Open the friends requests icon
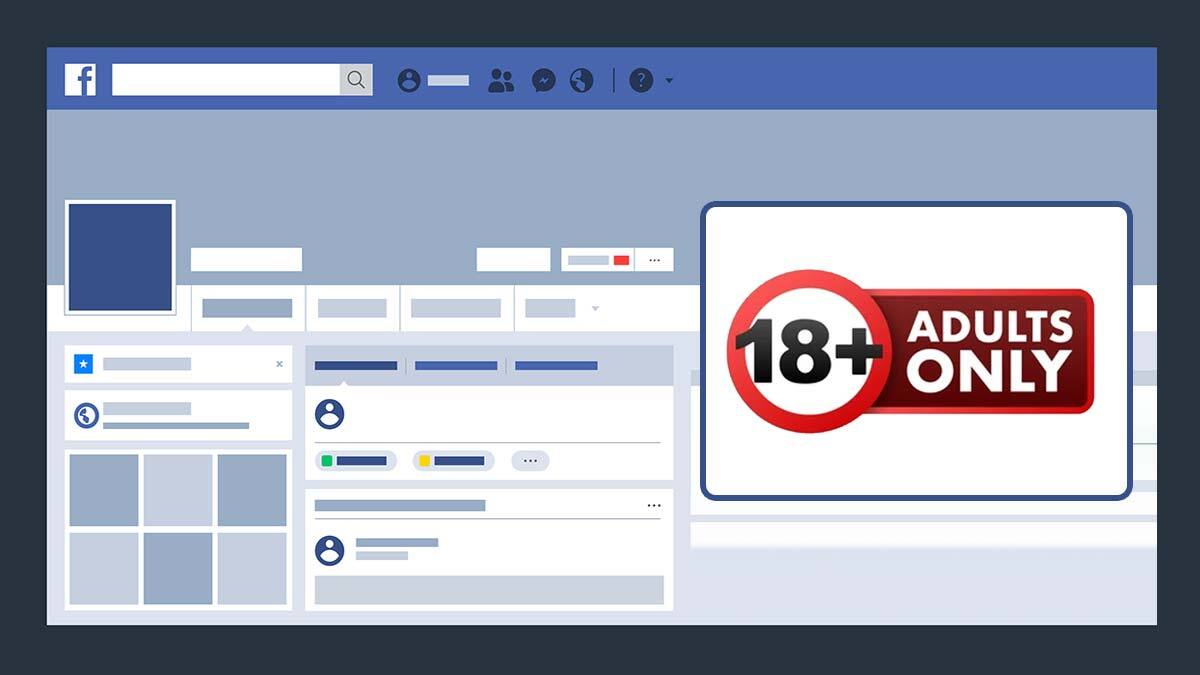 coord(500,80)
